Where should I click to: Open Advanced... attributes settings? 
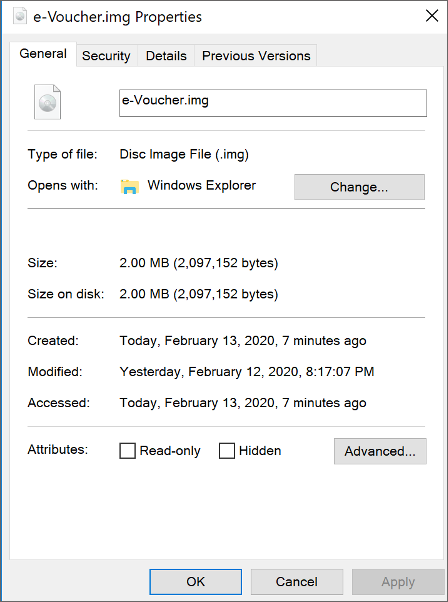[x=380, y=451]
